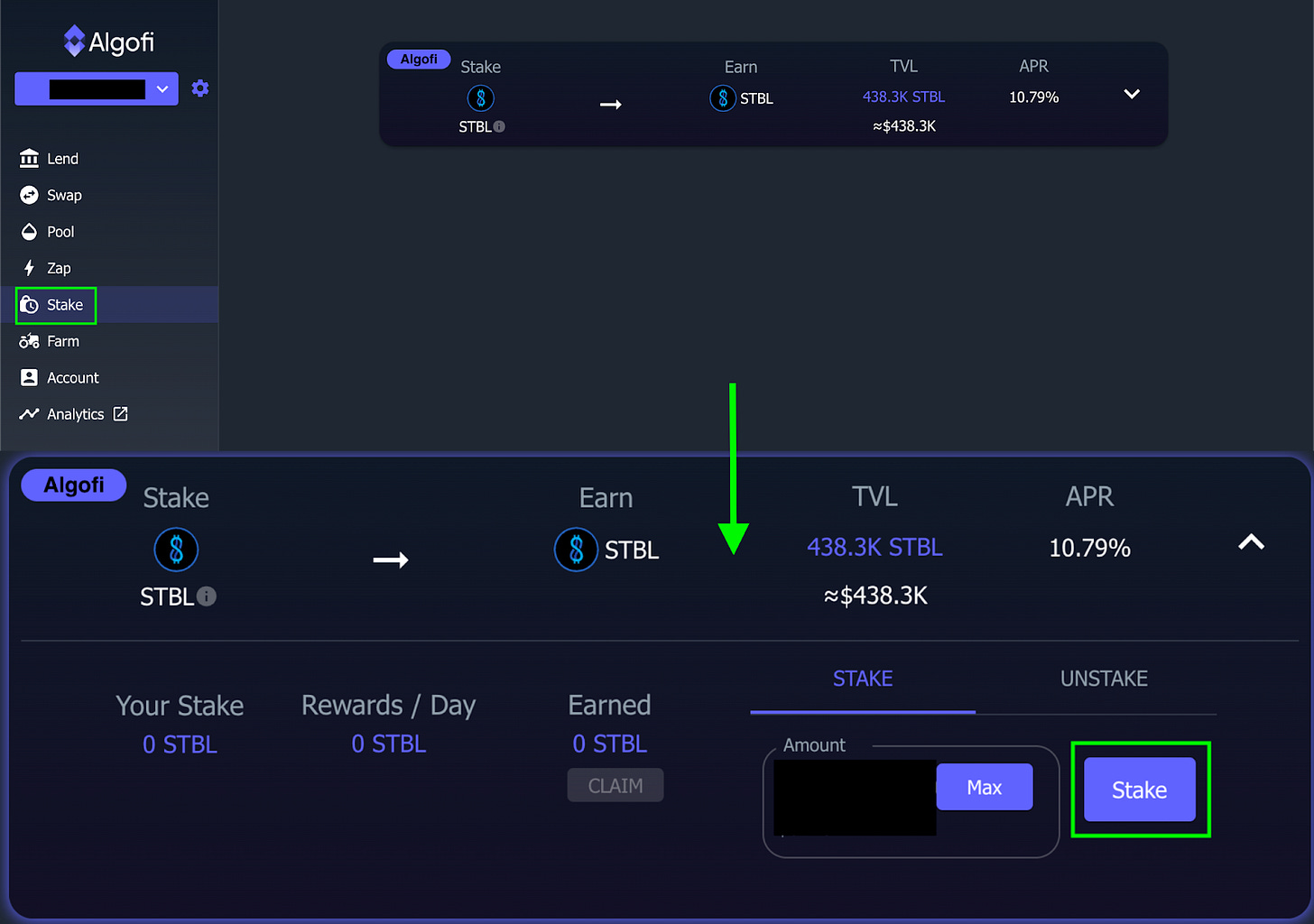Click the Analytics chart line icon
1314x924 pixels.
29,414
